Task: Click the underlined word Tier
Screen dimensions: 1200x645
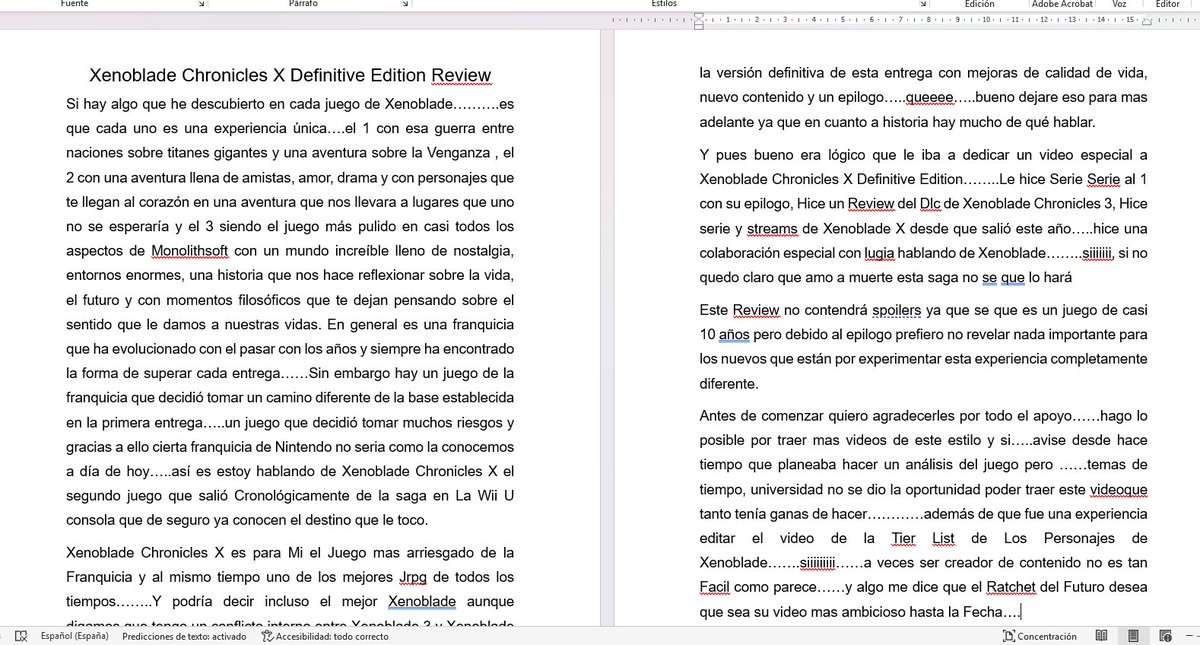Action: tap(903, 538)
